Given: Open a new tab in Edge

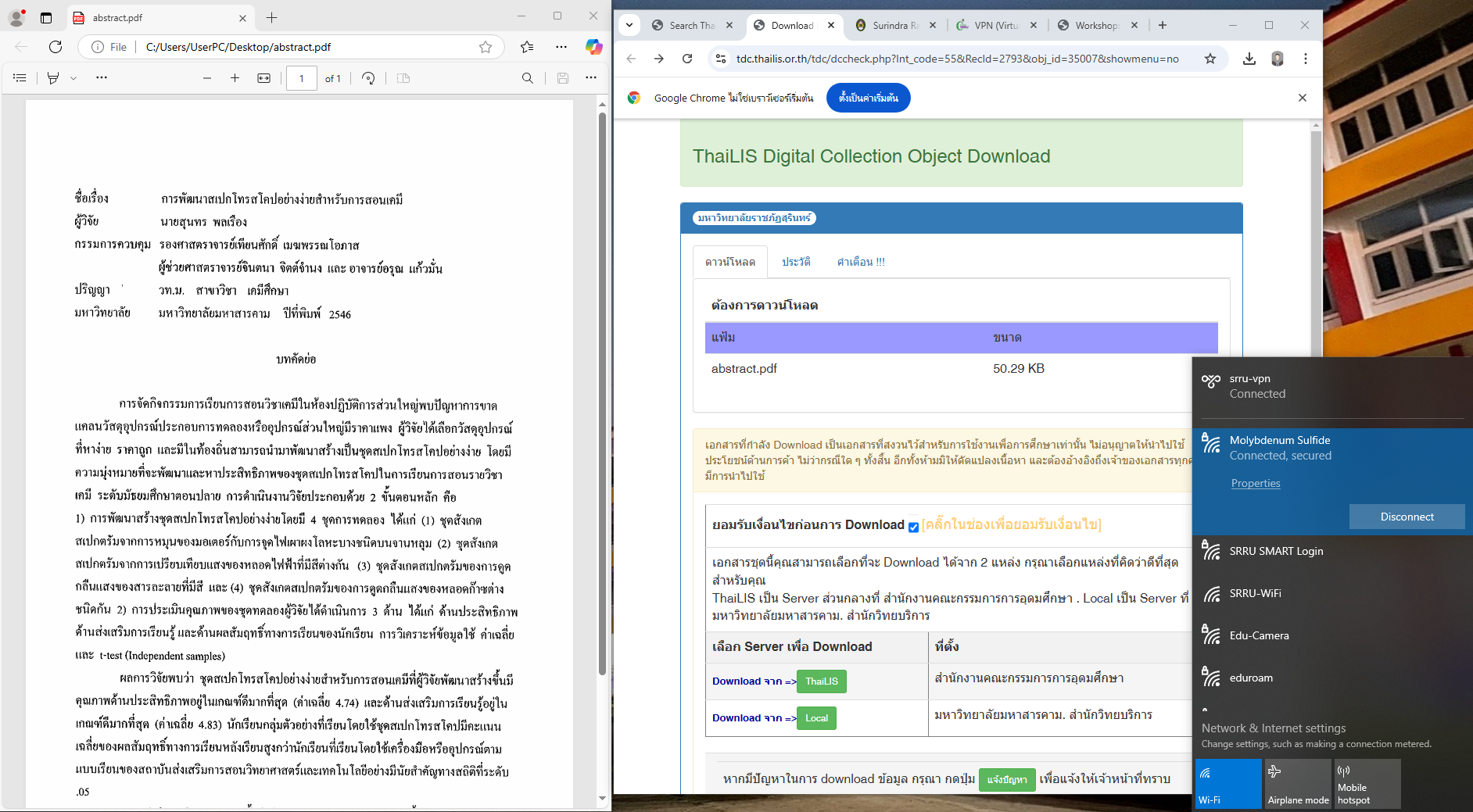Looking at the screenshot, I should click(x=271, y=17).
